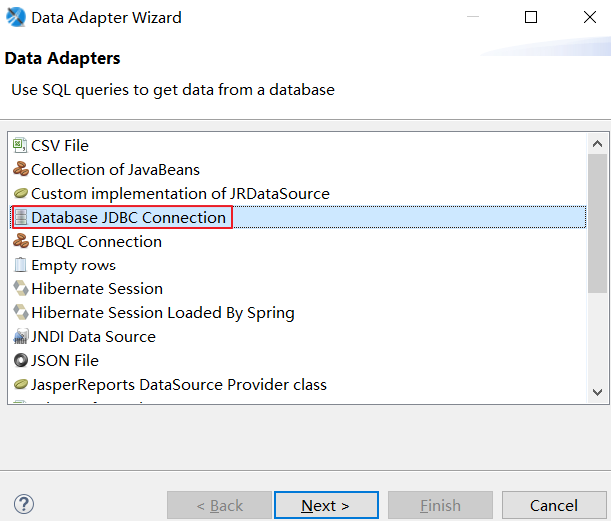The image size is (611, 521).
Task: Open the wizard help question mark
Action: point(25,505)
